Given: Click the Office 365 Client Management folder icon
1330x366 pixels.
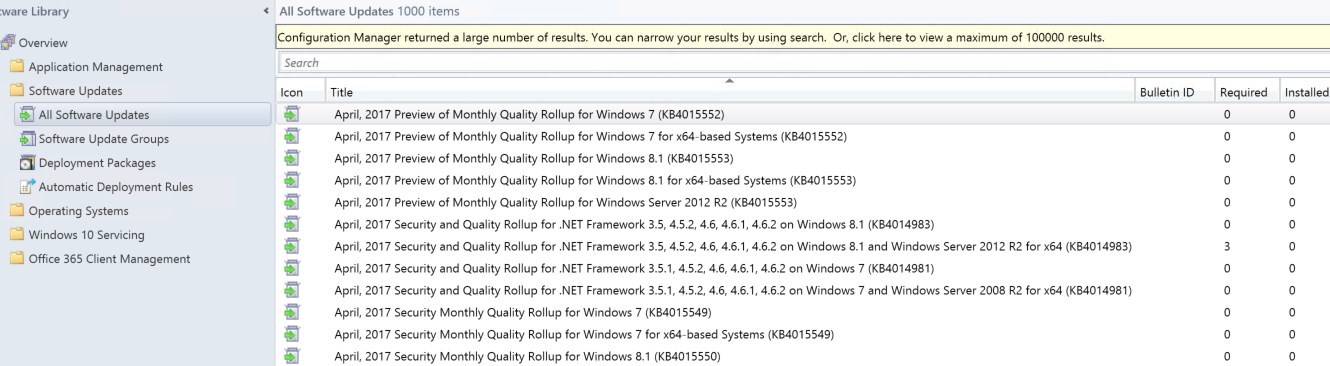Looking at the screenshot, I should coord(16,259).
